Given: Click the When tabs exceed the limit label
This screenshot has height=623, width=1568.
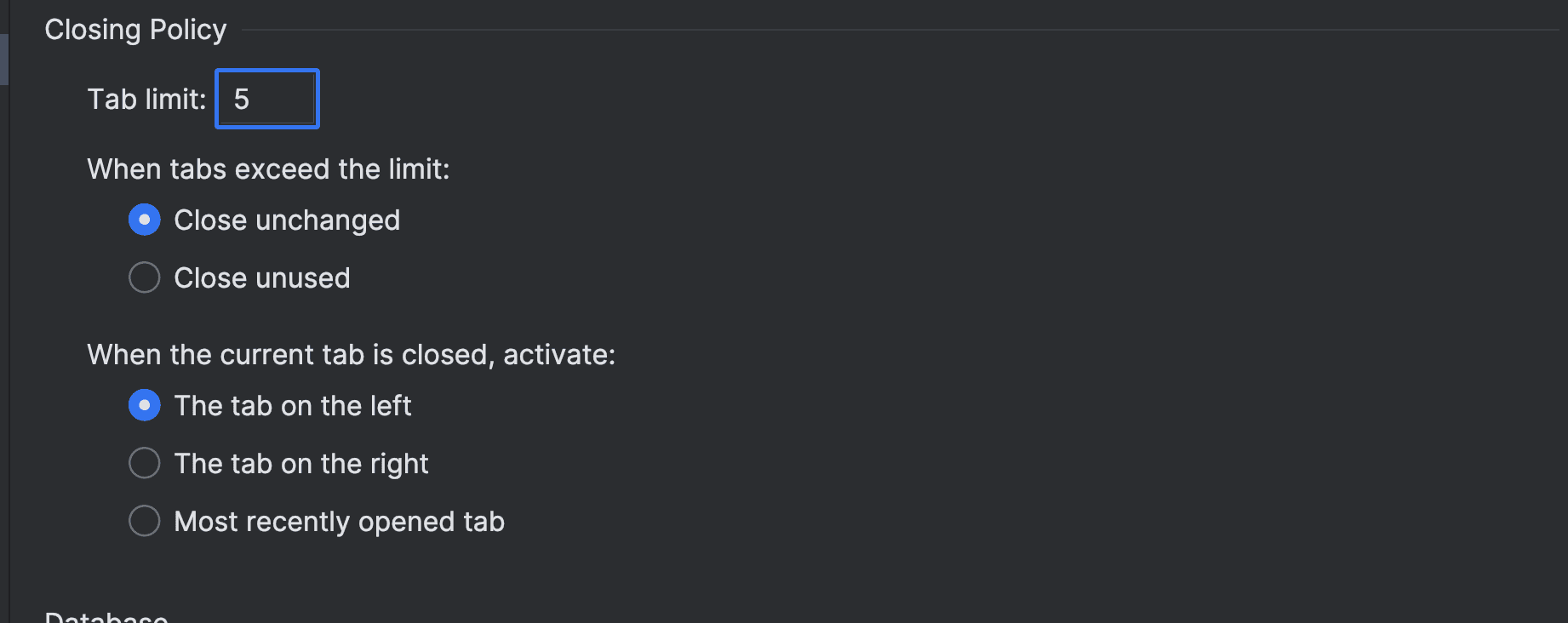Looking at the screenshot, I should point(268,169).
